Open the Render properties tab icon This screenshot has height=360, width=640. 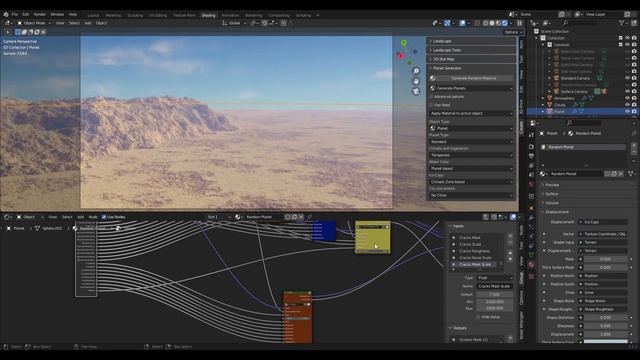(x=531, y=147)
